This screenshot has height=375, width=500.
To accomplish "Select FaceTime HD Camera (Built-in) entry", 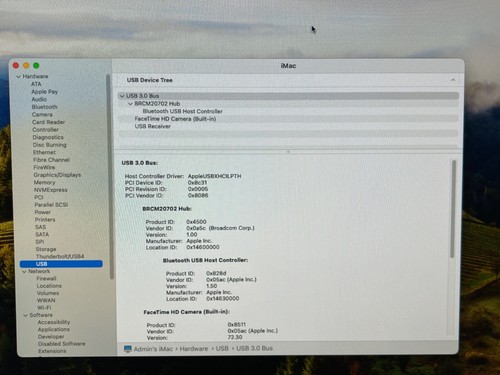I will coord(175,119).
